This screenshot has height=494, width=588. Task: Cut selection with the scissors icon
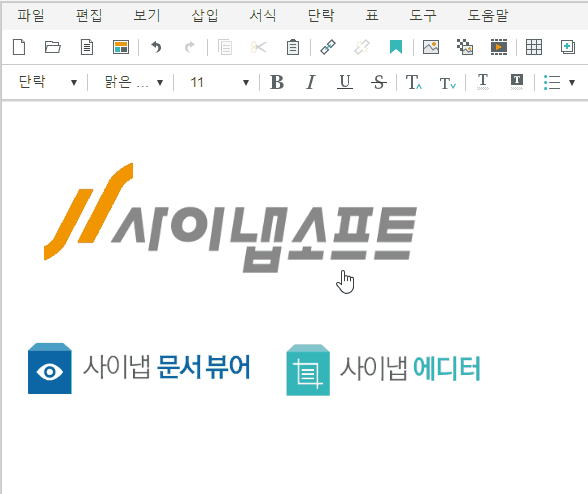(258, 47)
